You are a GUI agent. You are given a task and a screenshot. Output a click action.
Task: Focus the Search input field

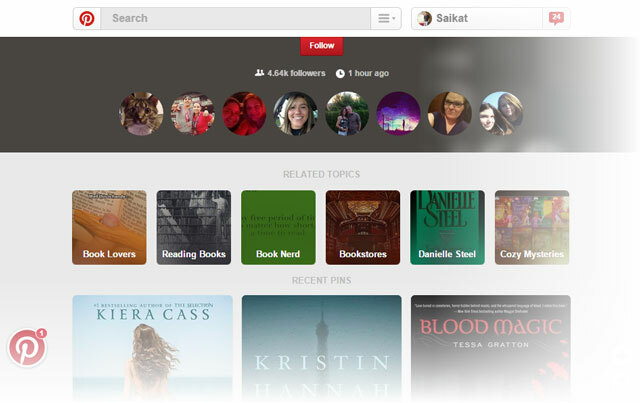(236, 18)
